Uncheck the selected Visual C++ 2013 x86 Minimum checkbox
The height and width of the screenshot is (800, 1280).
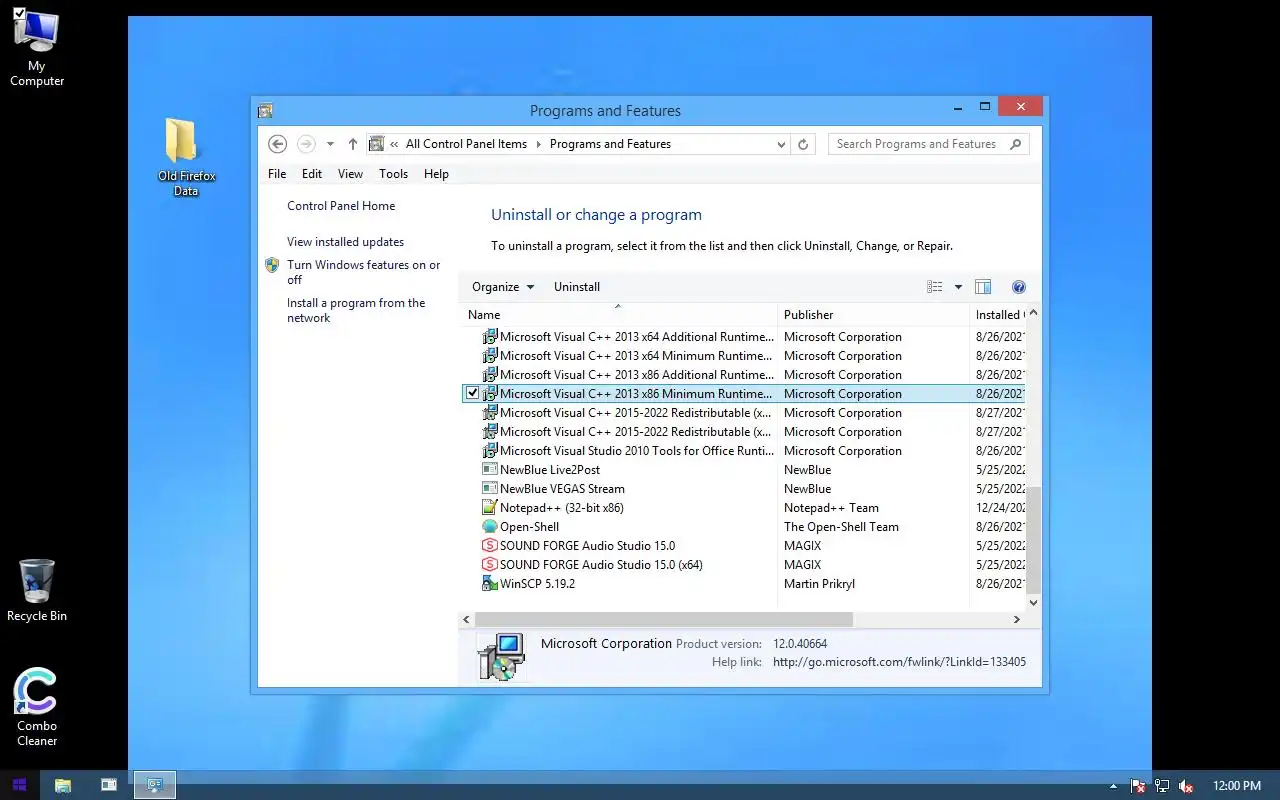(x=473, y=394)
